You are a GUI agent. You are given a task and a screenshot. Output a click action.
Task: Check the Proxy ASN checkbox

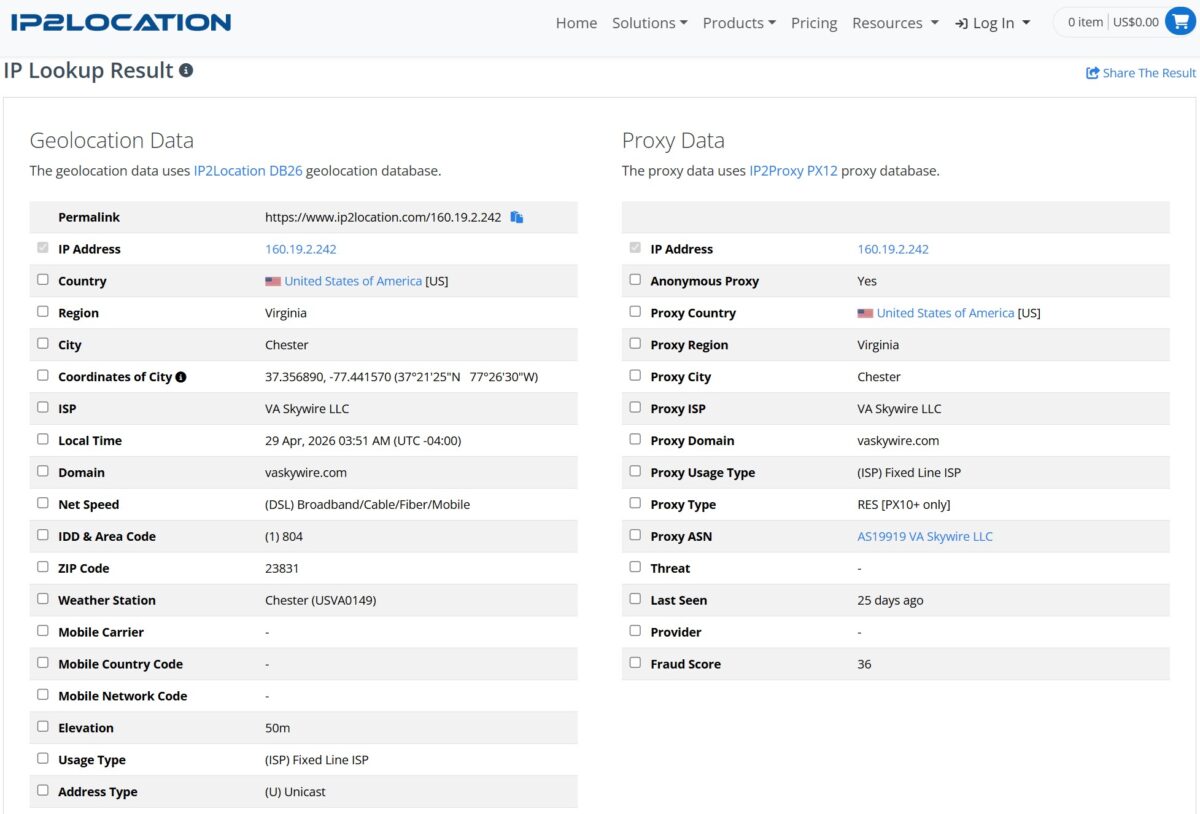[635, 535]
